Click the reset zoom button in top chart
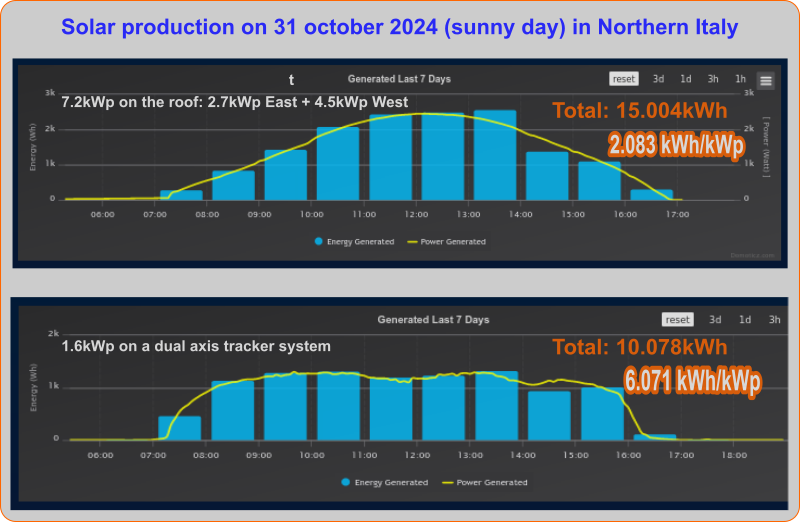The width and height of the screenshot is (800, 522). tap(623, 79)
